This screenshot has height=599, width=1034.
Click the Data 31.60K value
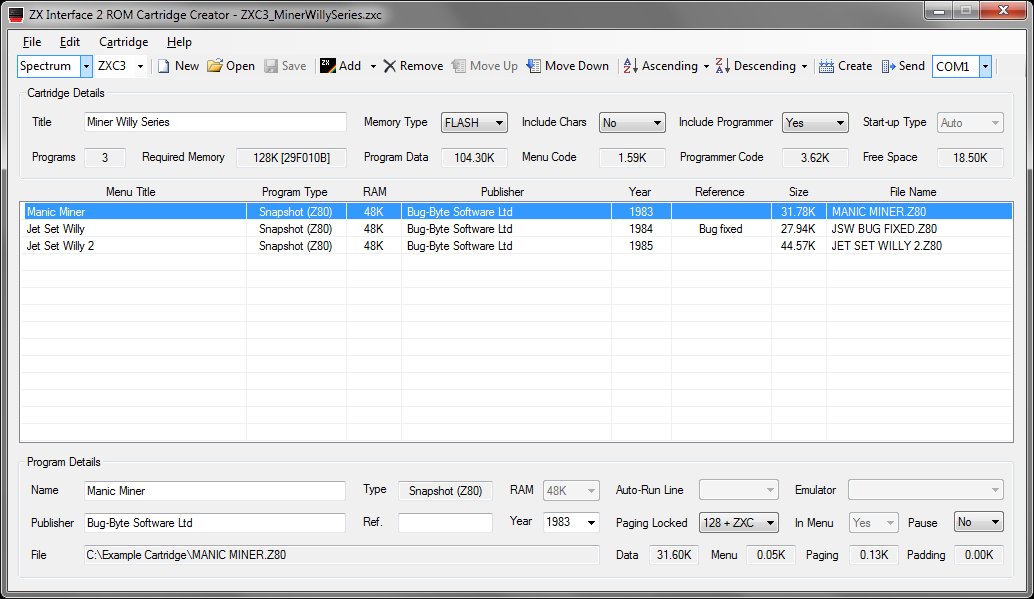pos(674,555)
